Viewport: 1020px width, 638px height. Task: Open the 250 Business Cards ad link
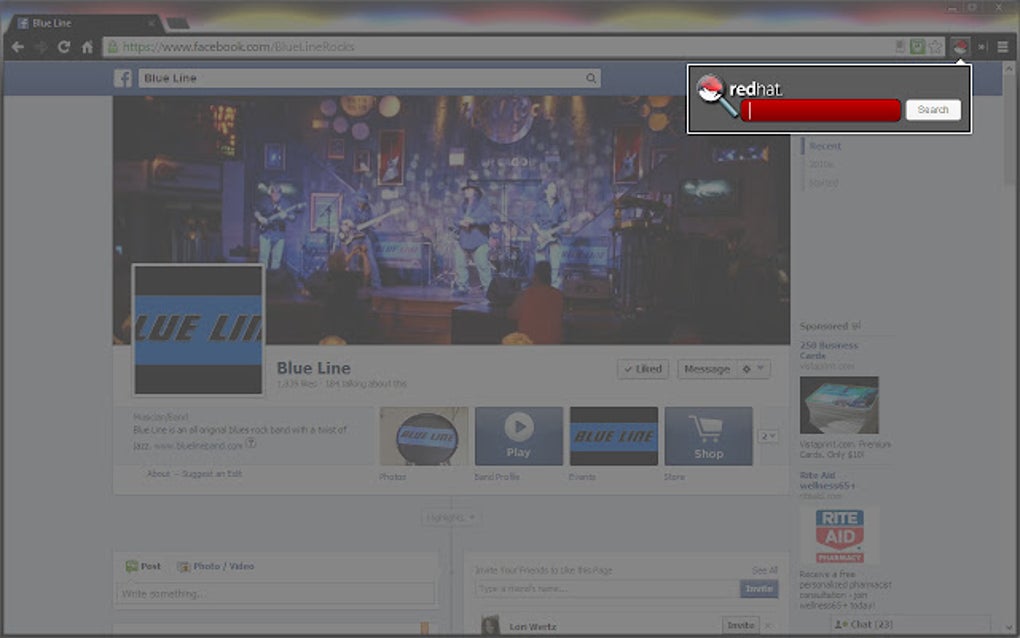click(x=829, y=351)
